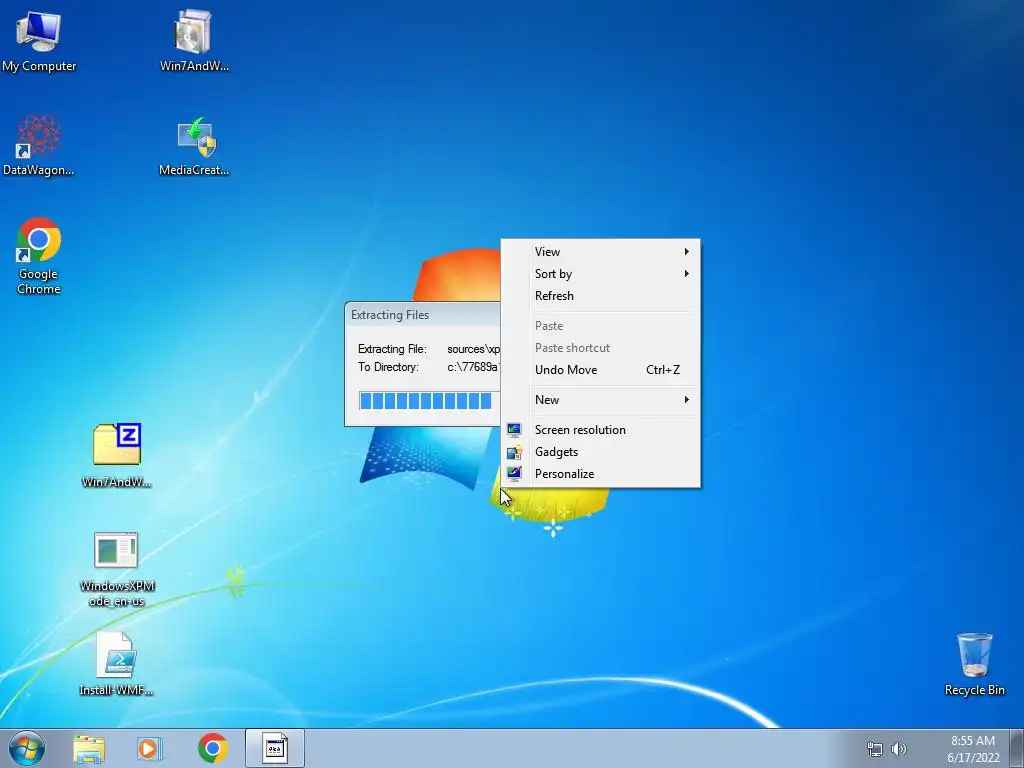
Task: Select the WindowsXPMode_en-us installer icon
Action: tap(116, 569)
